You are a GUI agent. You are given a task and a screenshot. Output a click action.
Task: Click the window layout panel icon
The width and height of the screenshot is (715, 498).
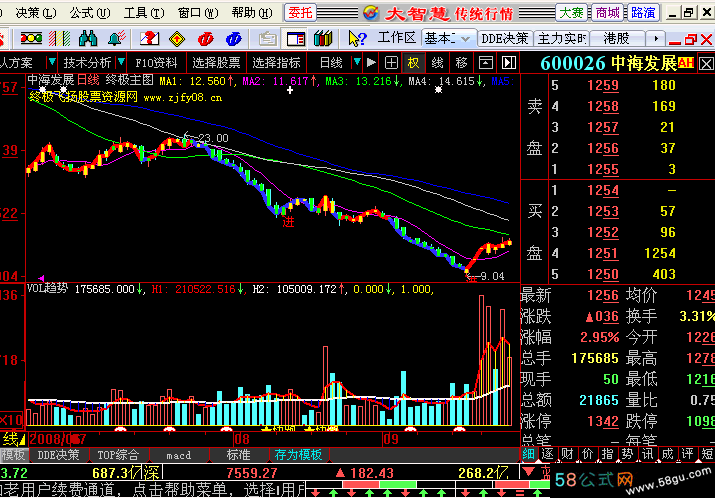click(295, 39)
